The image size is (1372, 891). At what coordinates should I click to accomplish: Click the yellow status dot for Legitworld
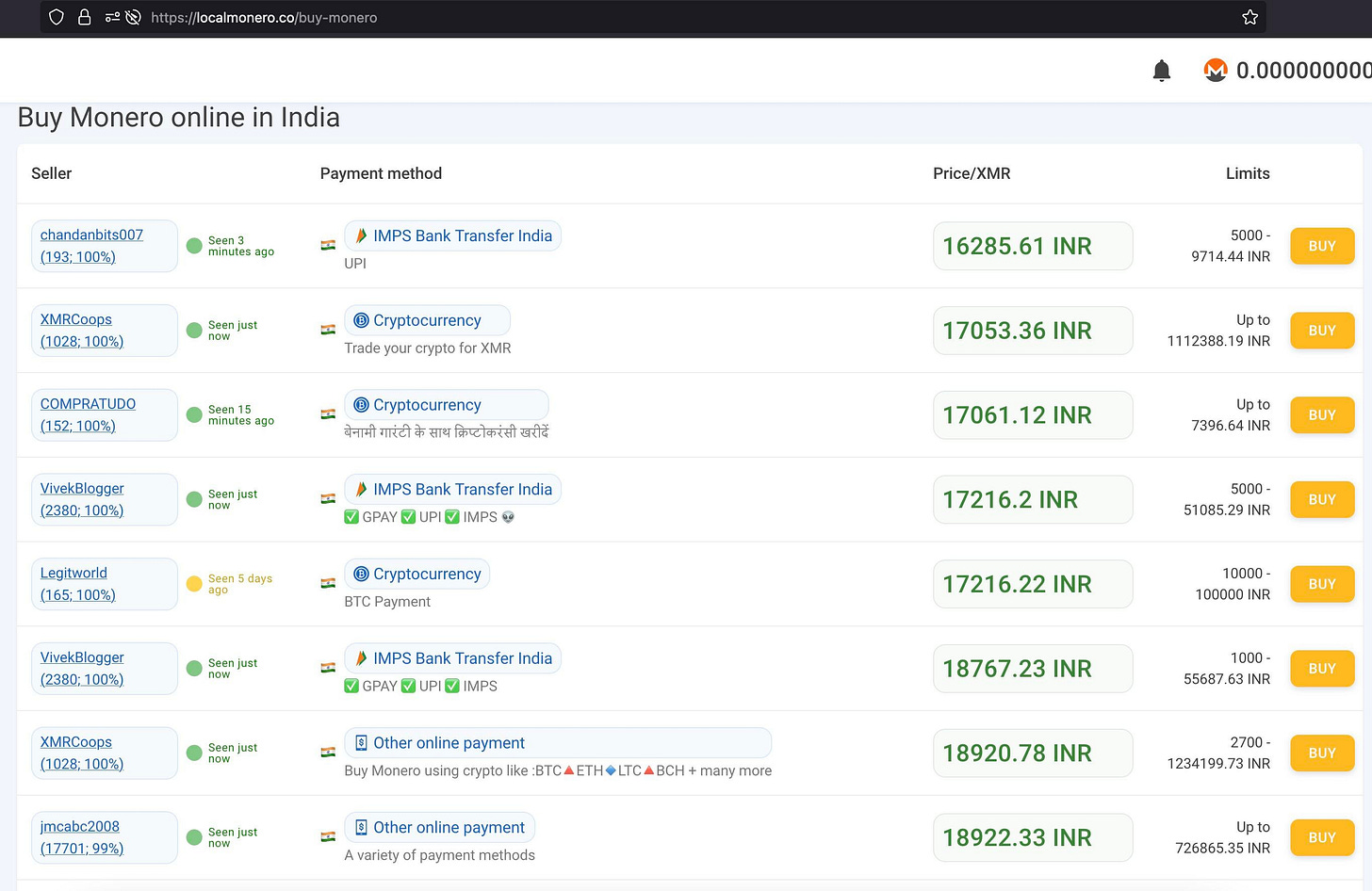[194, 584]
